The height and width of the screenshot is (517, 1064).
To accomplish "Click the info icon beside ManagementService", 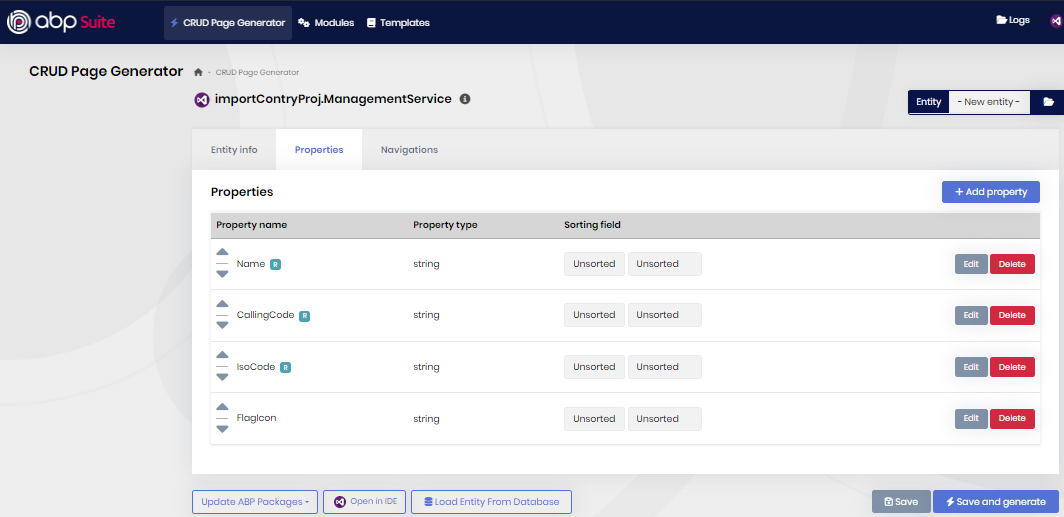I will coord(465,100).
